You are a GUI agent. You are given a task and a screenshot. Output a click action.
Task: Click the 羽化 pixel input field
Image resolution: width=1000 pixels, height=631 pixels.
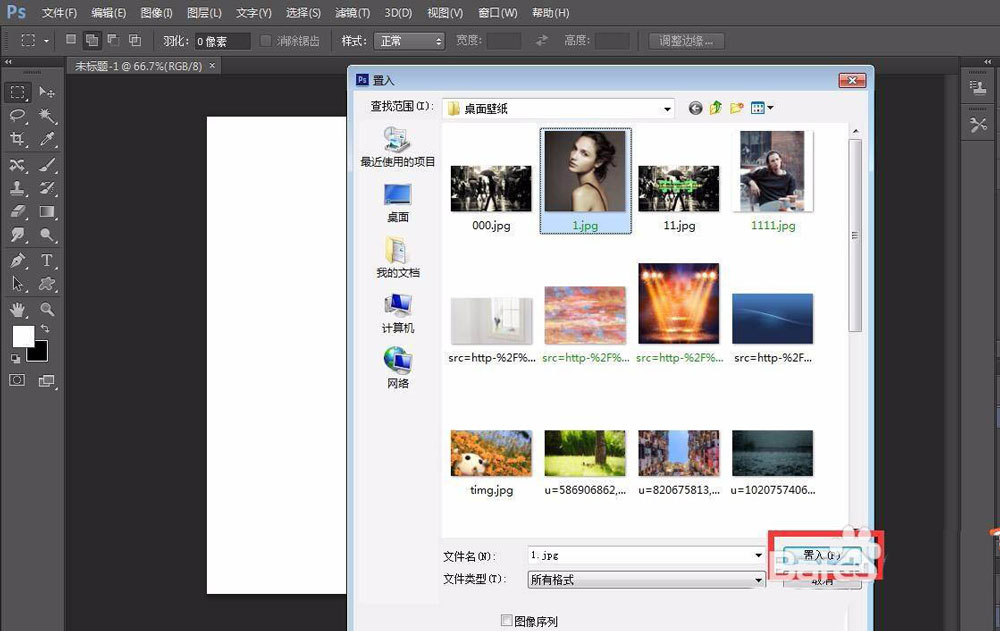223,41
